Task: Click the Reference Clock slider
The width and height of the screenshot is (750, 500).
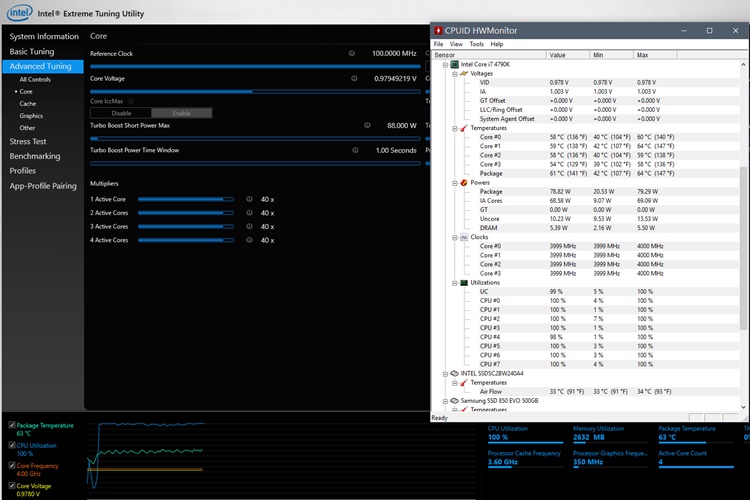Action: click(x=255, y=67)
